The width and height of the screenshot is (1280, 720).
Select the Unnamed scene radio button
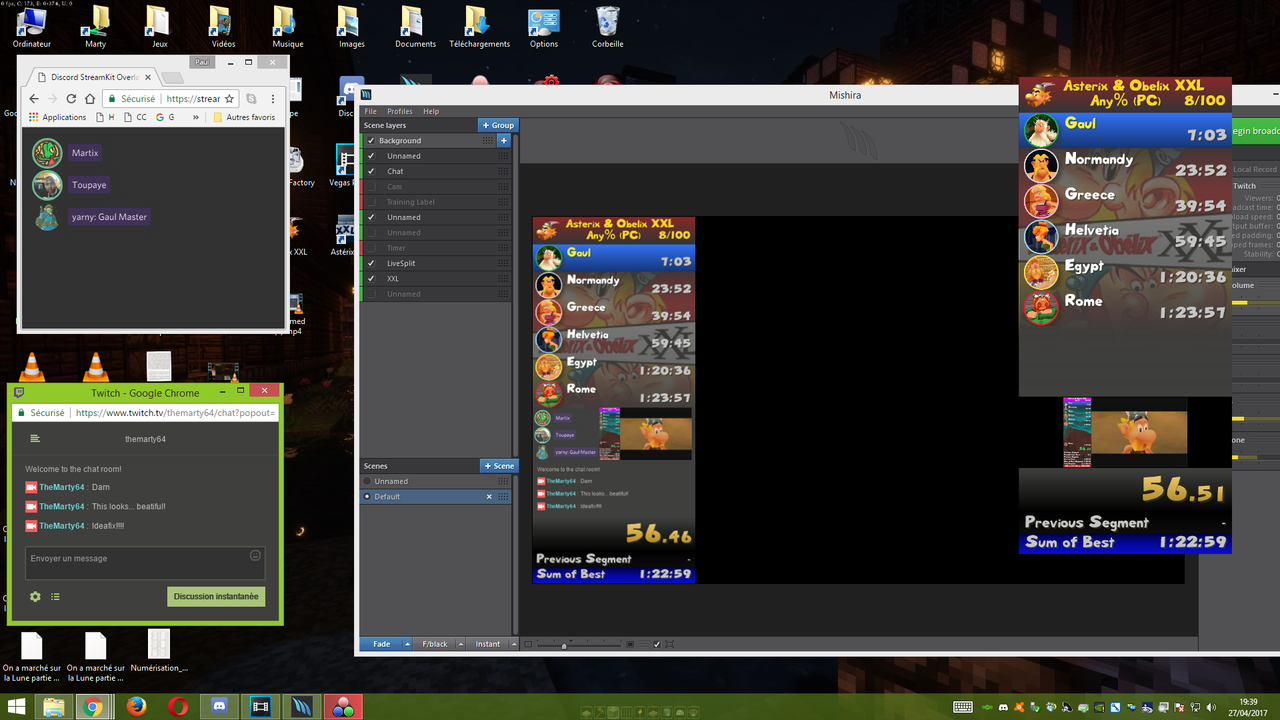(x=367, y=481)
